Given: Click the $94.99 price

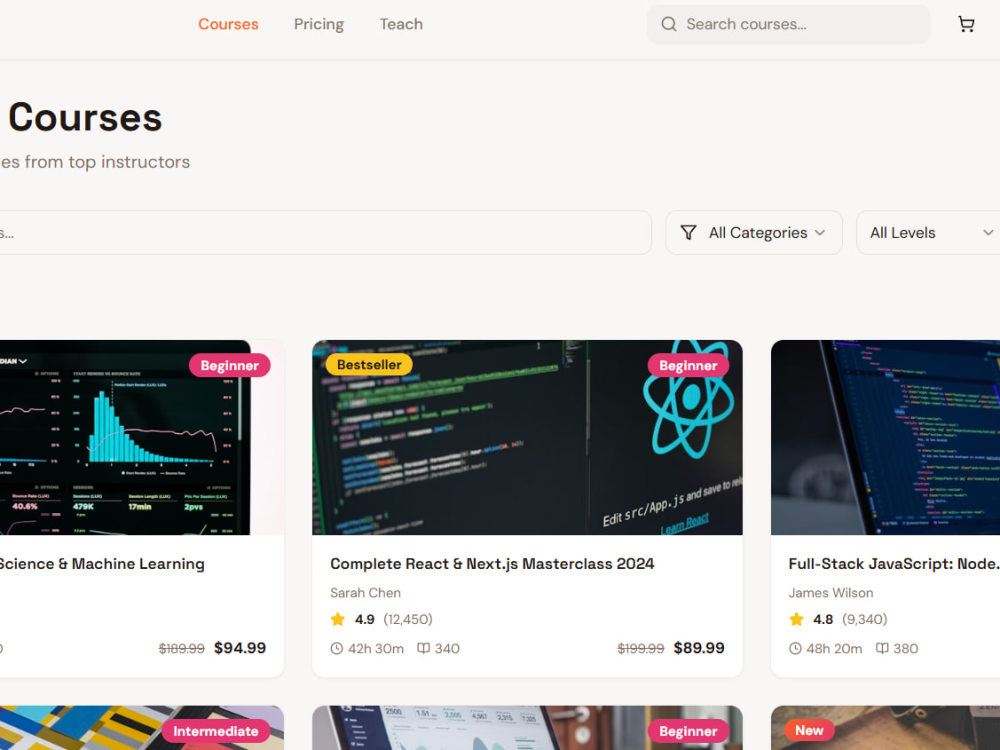Looking at the screenshot, I should click(x=240, y=648).
